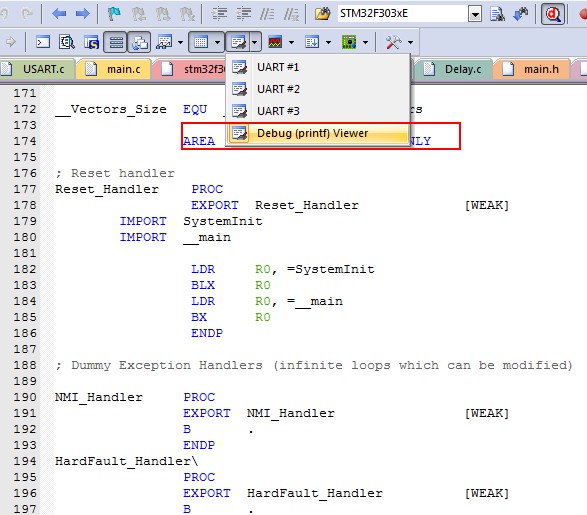This screenshot has width=587, height=515.
Task: Expand the System Viewer dropdown arrow
Action: (x=365, y=42)
